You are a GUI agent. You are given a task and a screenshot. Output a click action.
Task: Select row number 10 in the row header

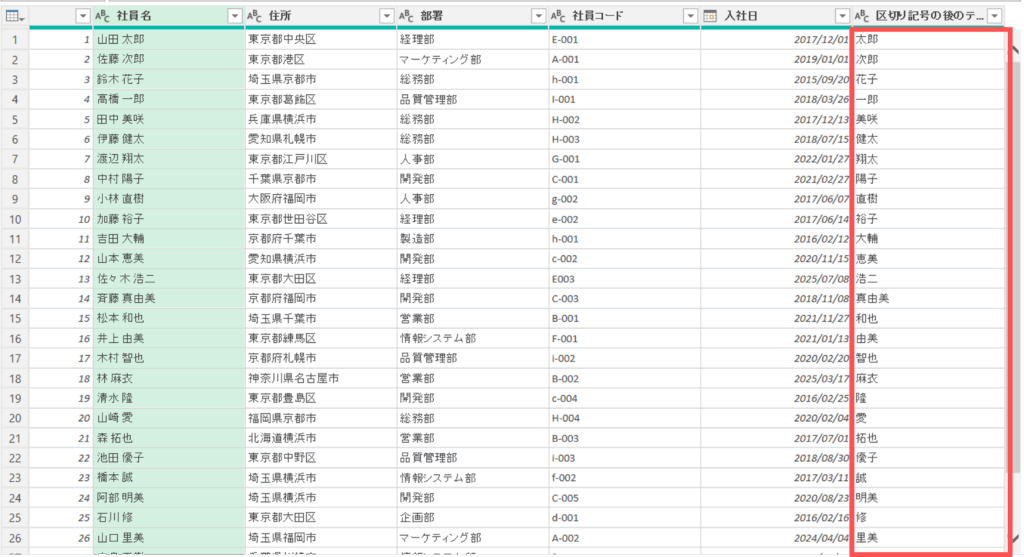[15, 218]
